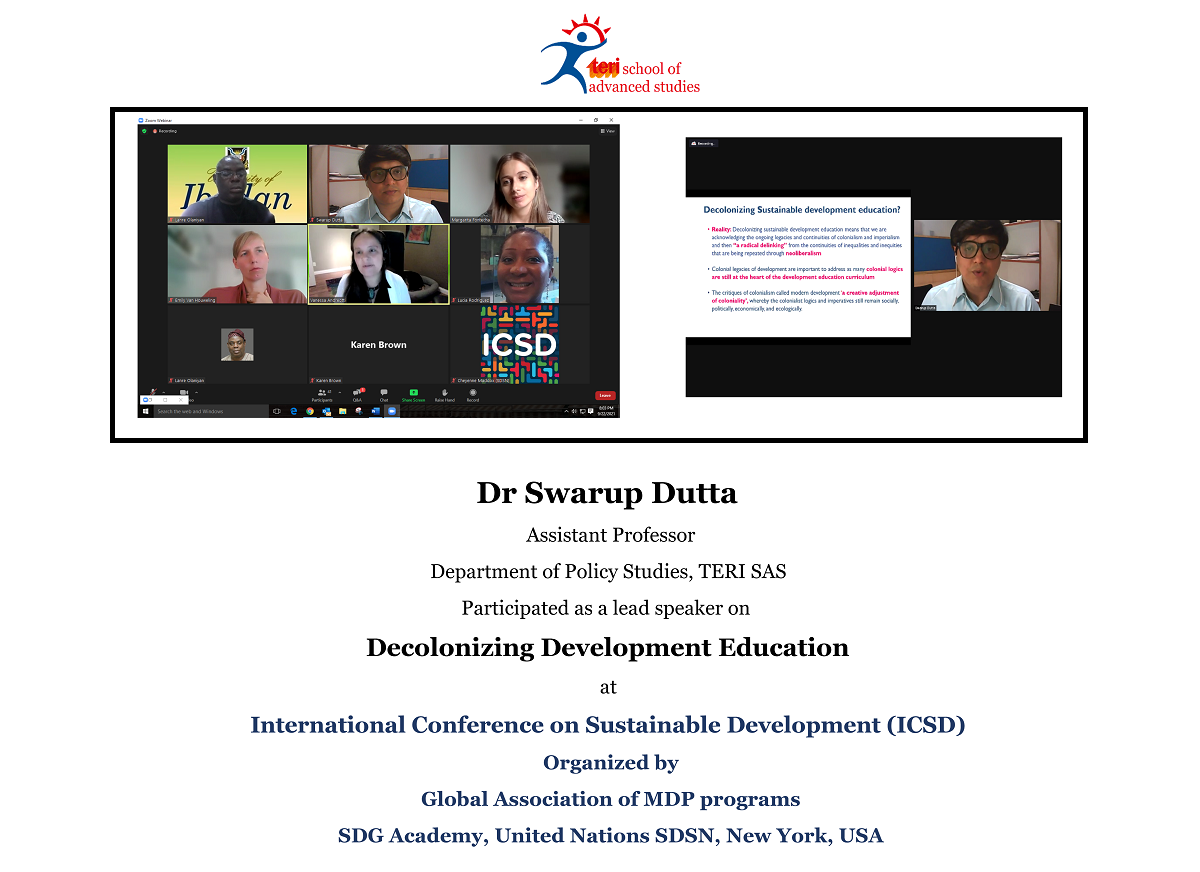Open Outlook from the taskbar
Image resolution: width=1200 pixels, height=872 pixels.
[326, 411]
